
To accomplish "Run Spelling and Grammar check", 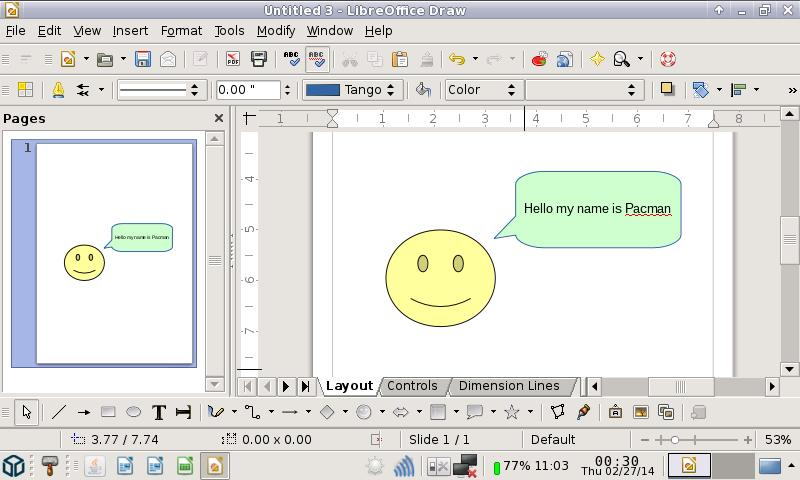I will [x=291, y=59].
